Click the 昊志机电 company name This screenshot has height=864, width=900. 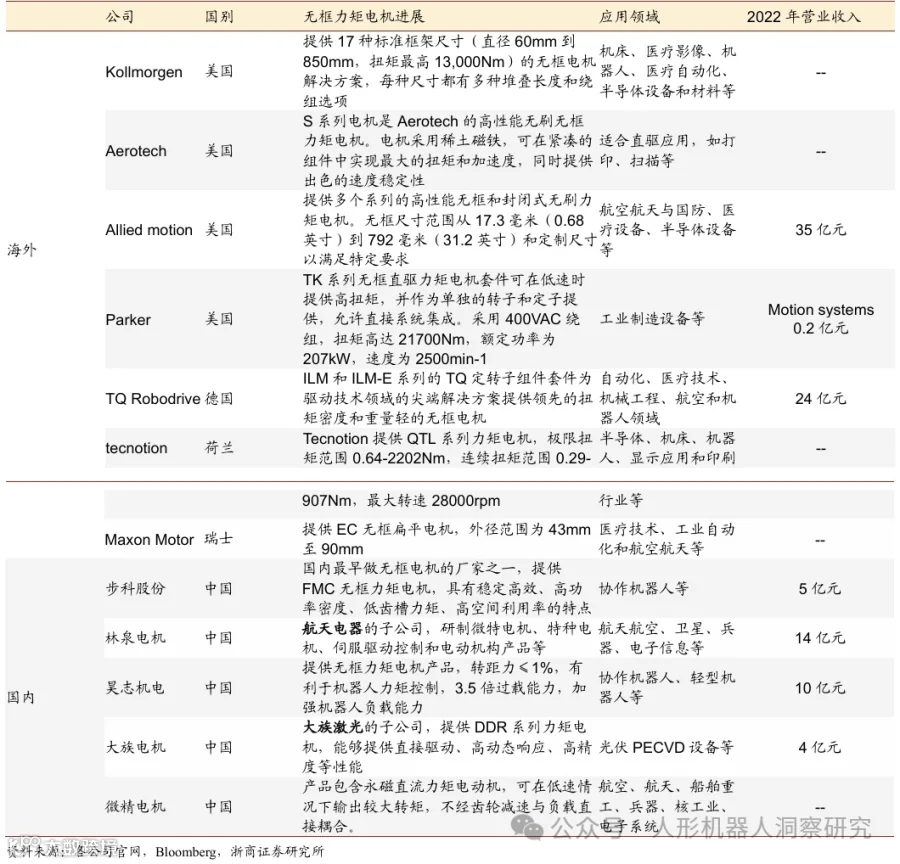(135, 688)
